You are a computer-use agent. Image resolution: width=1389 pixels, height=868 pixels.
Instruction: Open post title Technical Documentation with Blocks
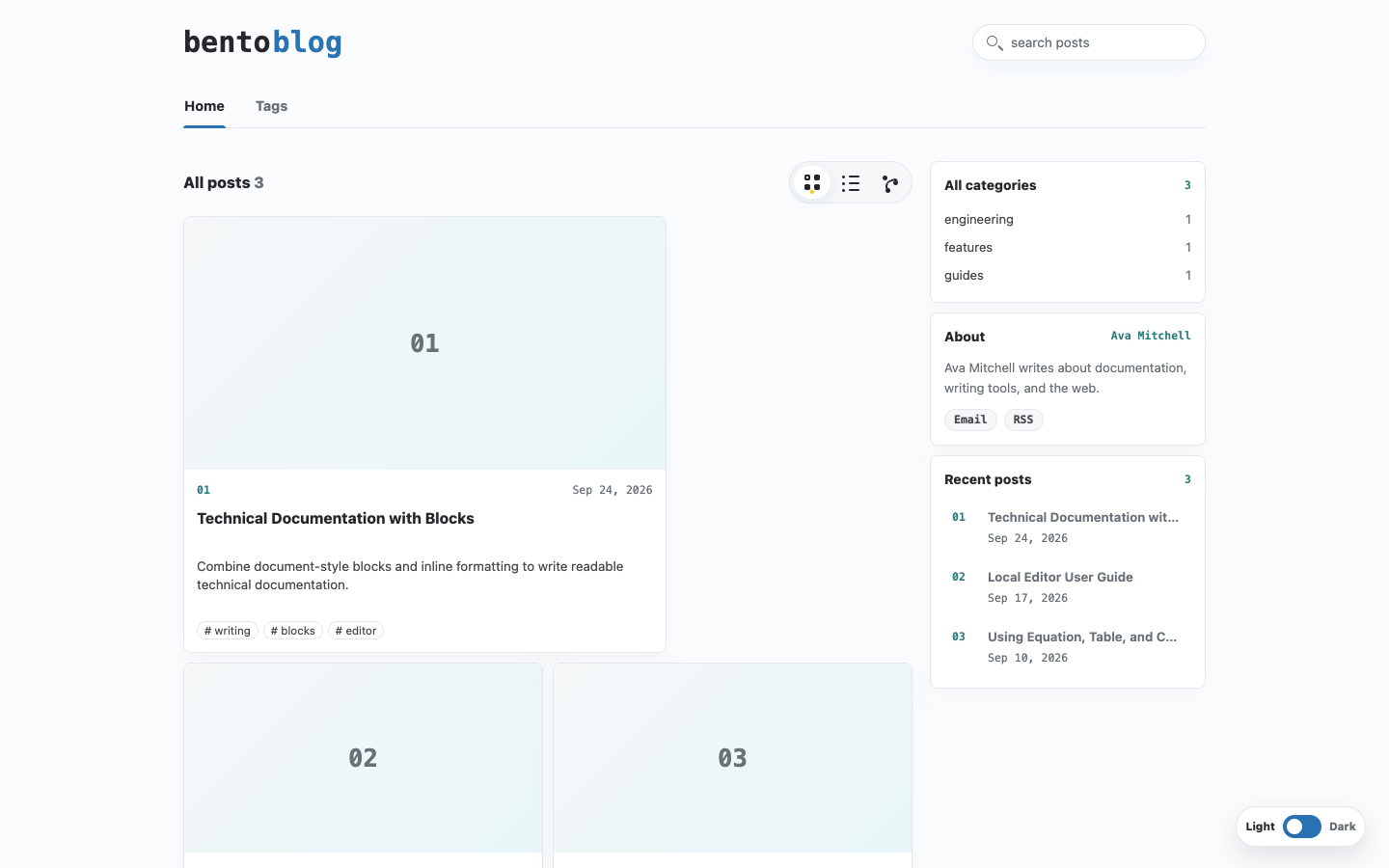pos(336,518)
